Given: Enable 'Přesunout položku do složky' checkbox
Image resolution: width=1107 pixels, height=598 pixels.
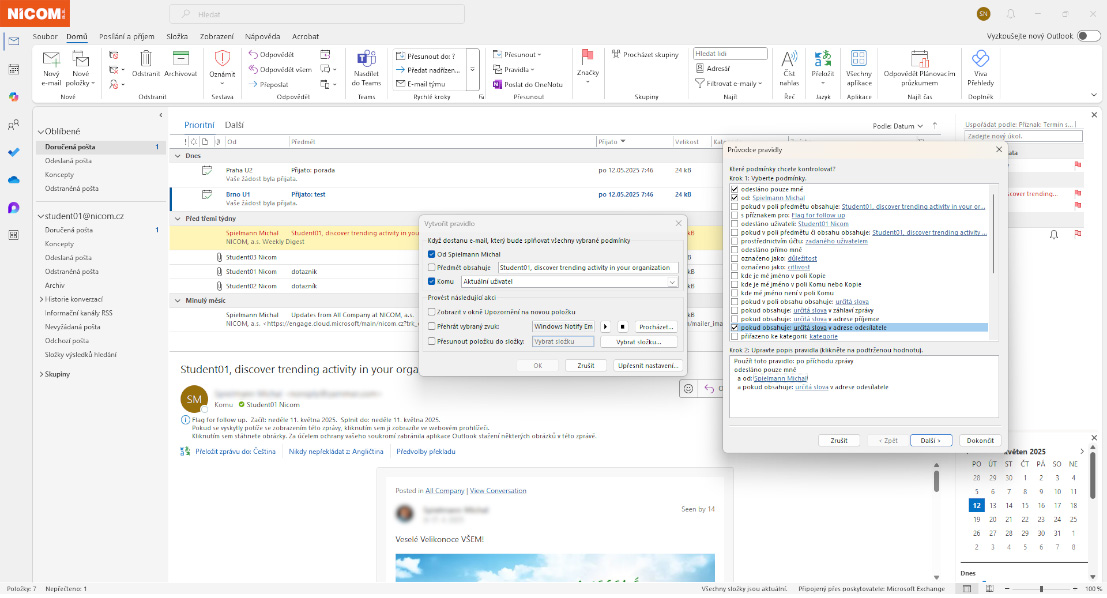Looking at the screenshot, I should [x=431, y=341].
